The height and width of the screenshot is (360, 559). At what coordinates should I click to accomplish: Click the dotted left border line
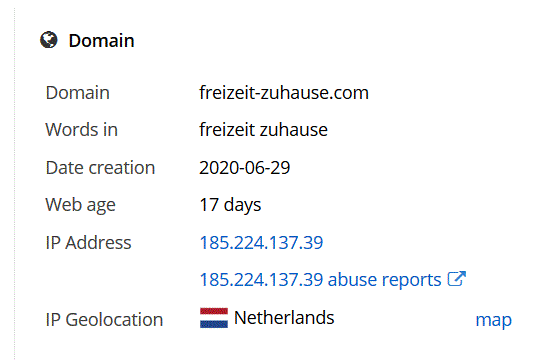tap(14, 184)
